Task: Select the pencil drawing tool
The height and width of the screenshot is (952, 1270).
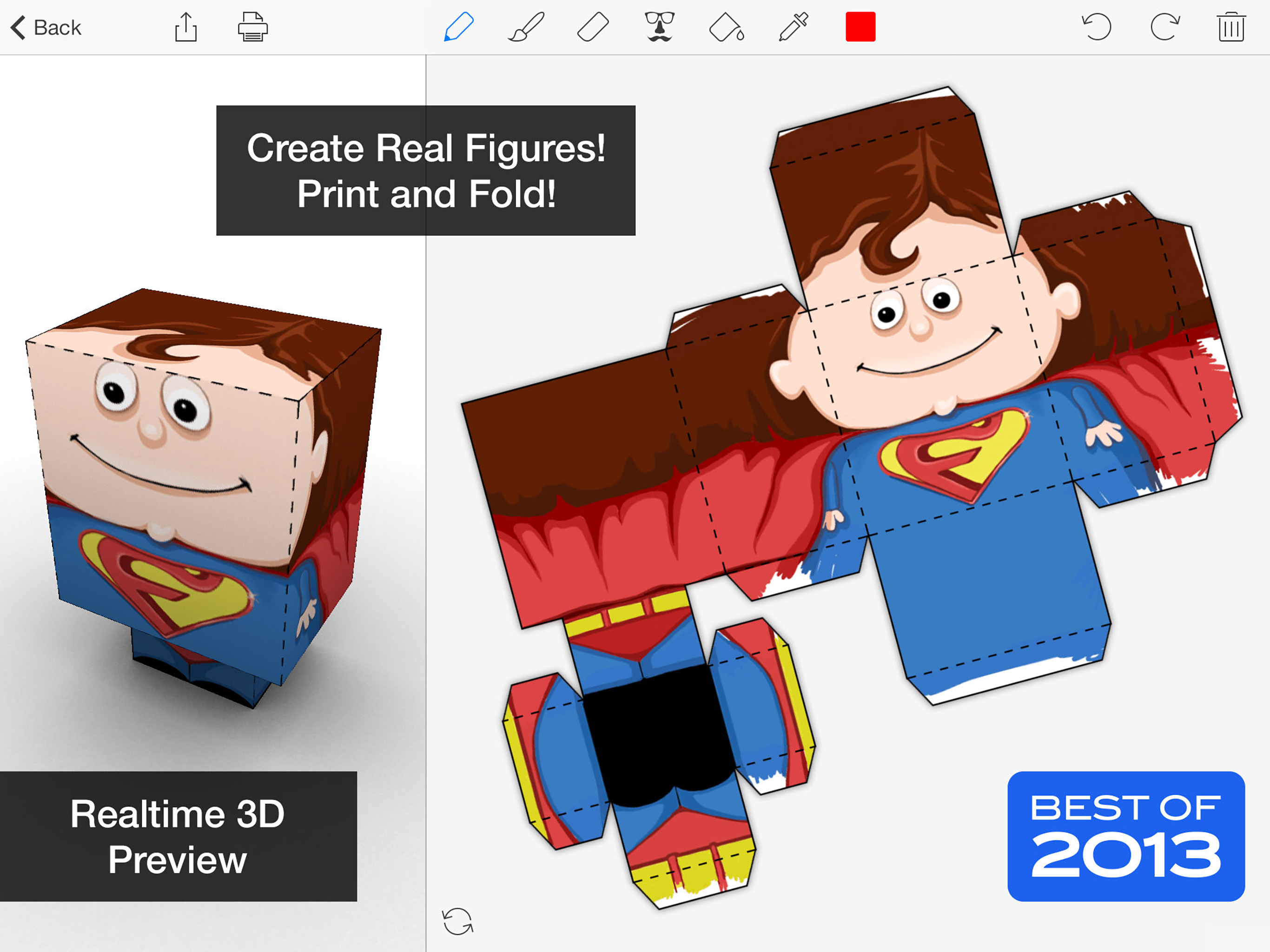Action: click(x=458, y=27)
